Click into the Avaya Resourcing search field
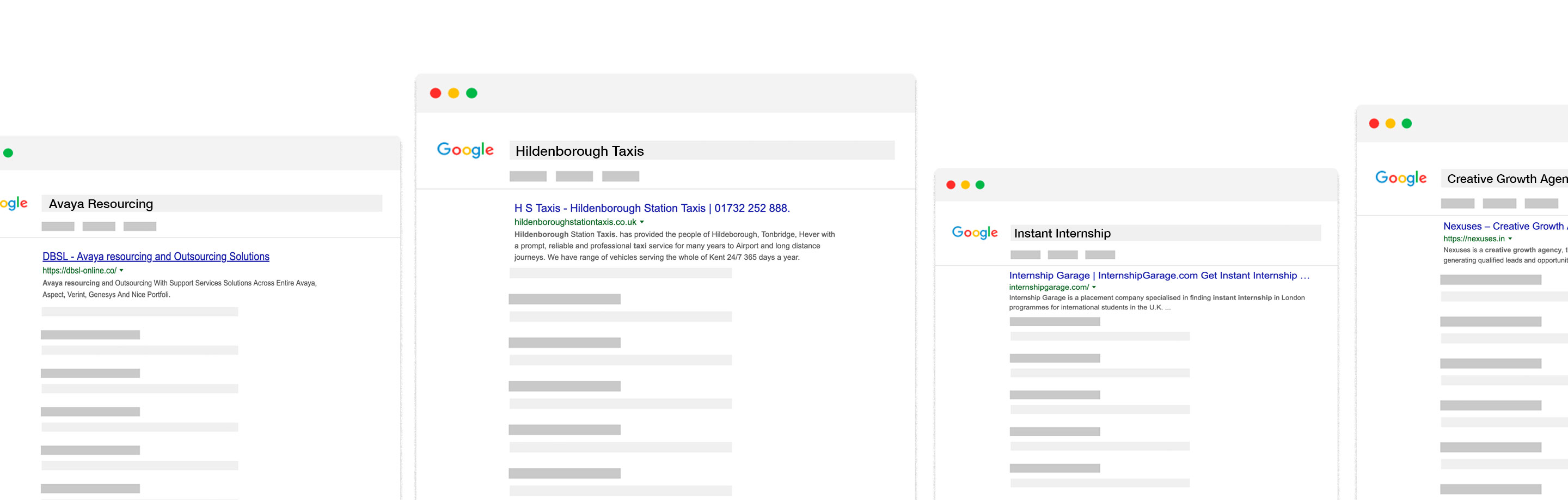Viewport: 1568px width, 500px height. pos(211,204)
